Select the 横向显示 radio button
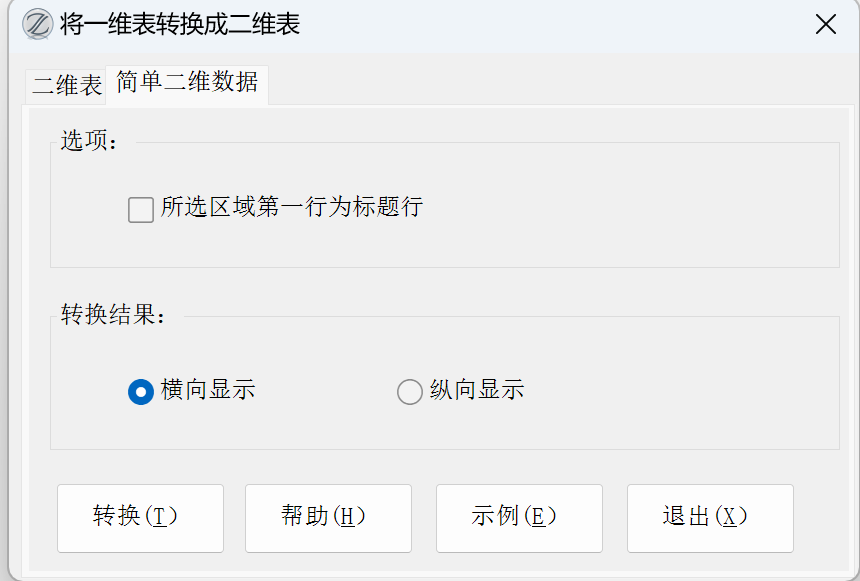860x581 pixels. tap(140, 391)
